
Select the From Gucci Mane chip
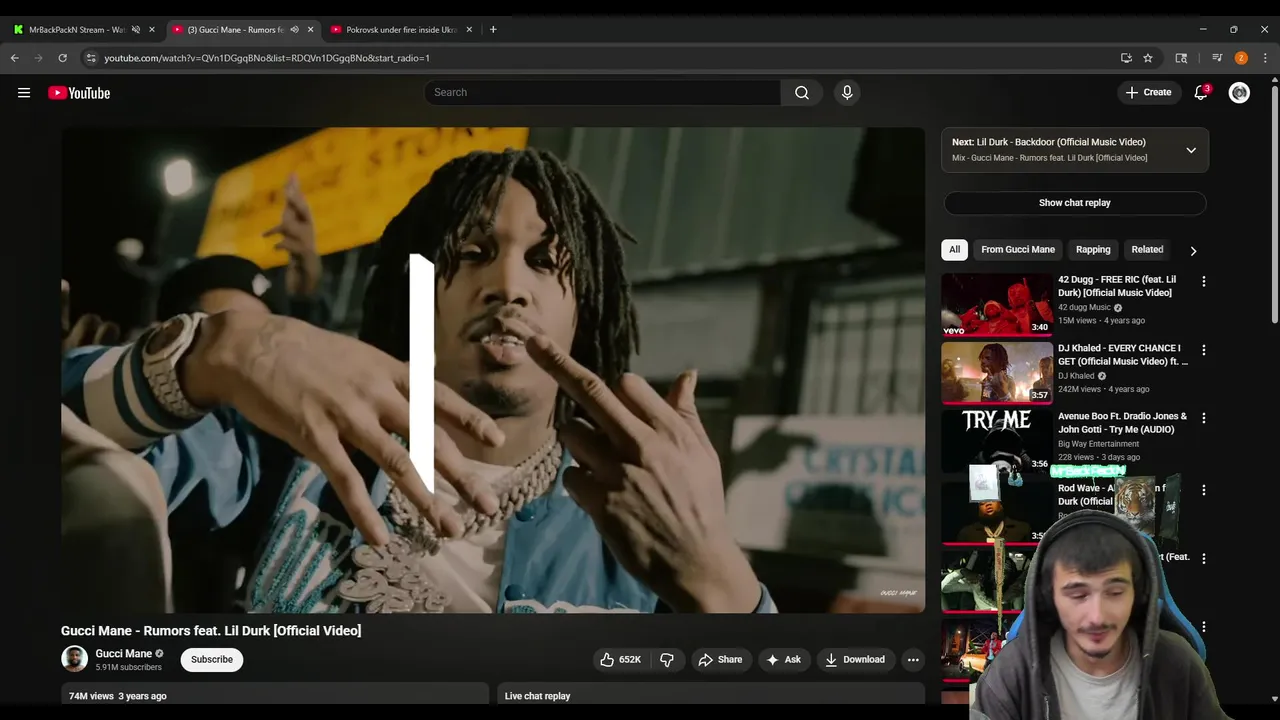1018,250
